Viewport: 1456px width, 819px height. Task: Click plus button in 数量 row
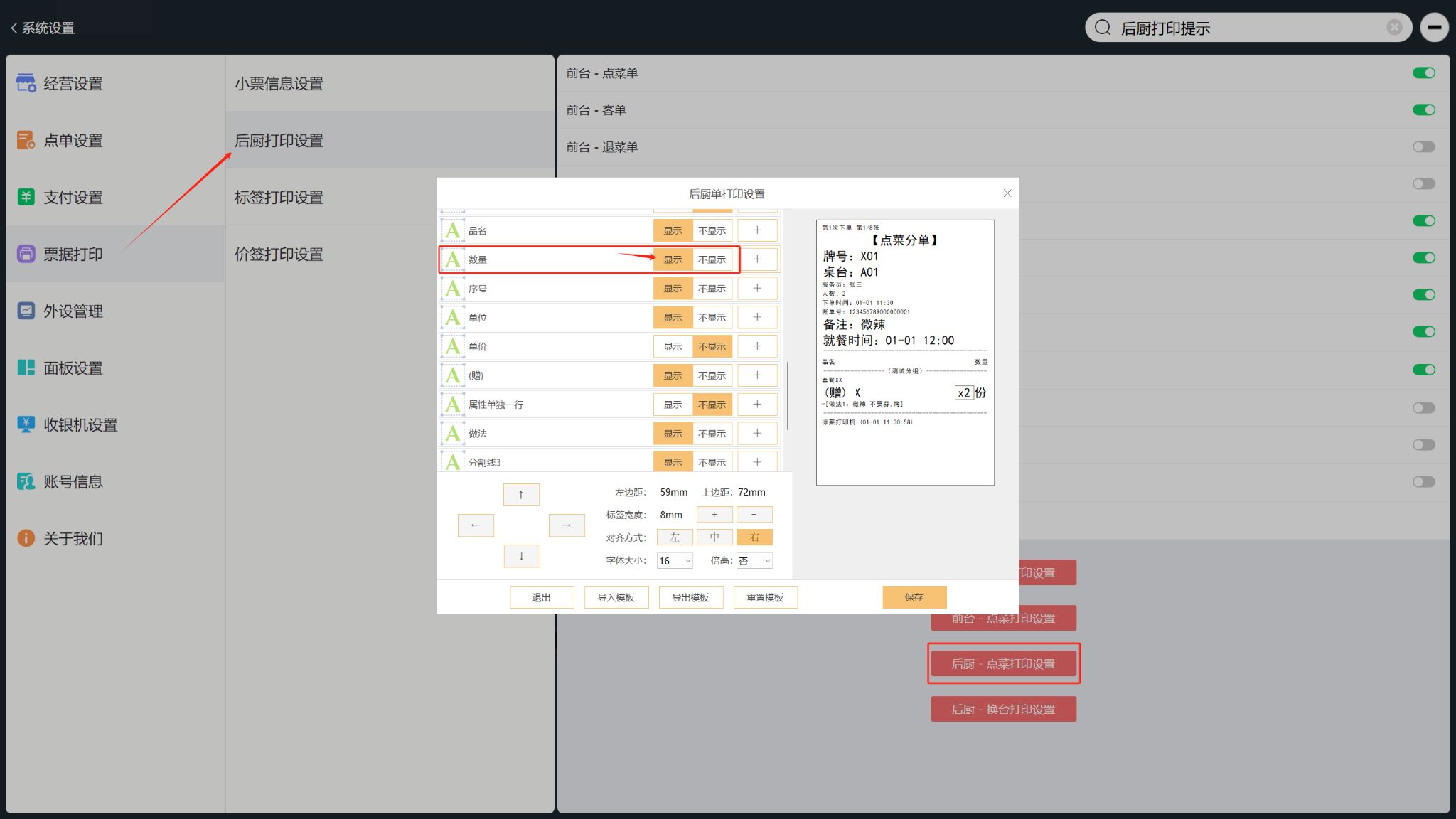click(757, 259)
